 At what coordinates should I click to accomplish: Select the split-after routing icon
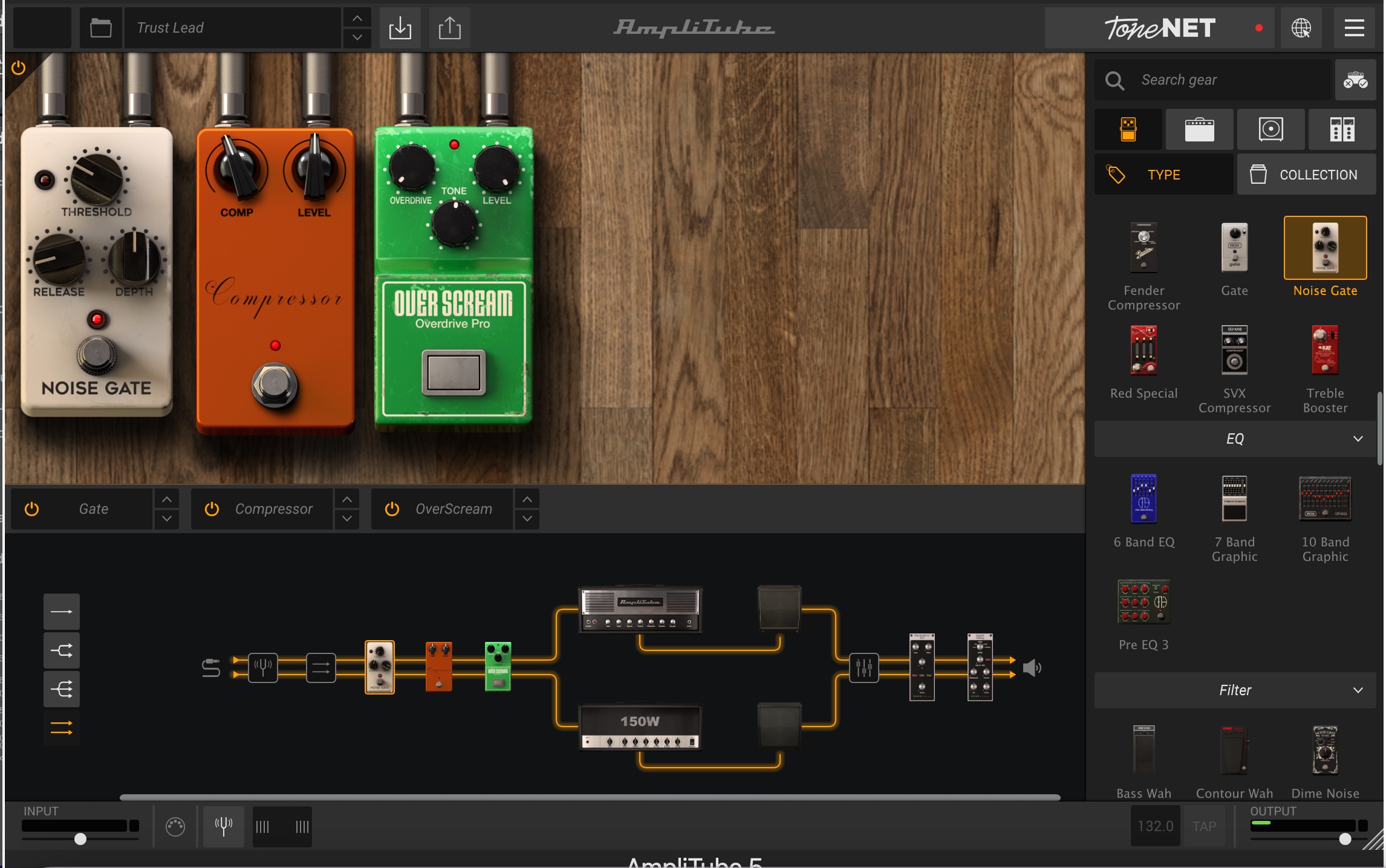pyautogui.click(x=62, y=650)
